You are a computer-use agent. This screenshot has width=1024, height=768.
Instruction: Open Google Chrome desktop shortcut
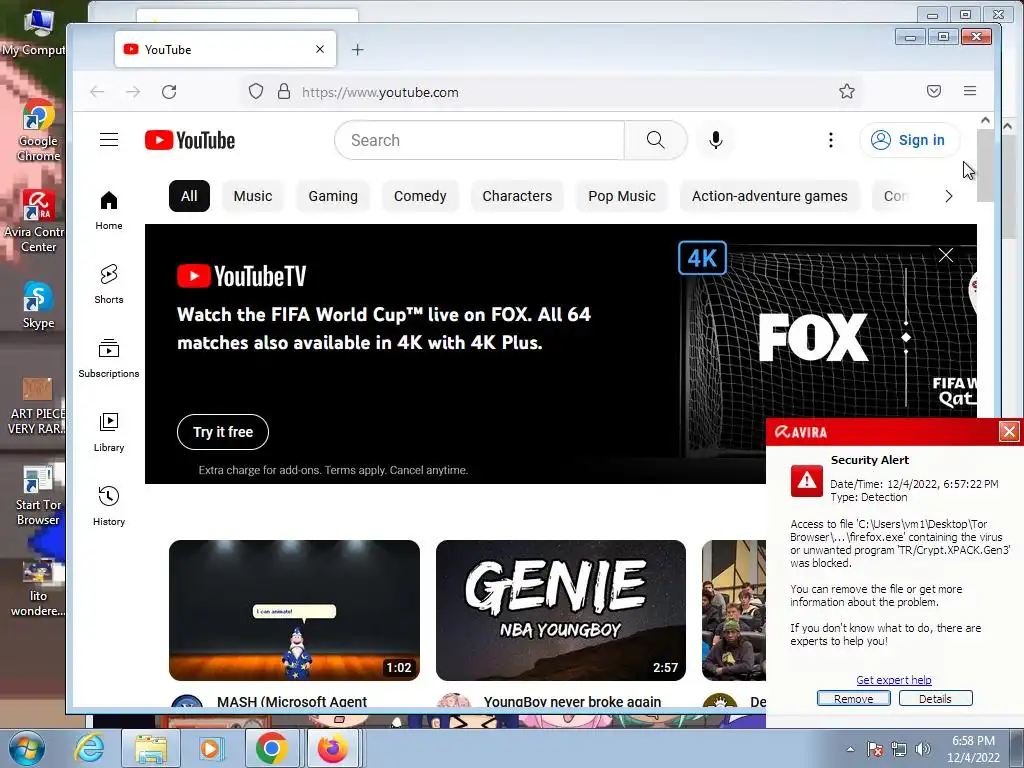tap(39, 130)
